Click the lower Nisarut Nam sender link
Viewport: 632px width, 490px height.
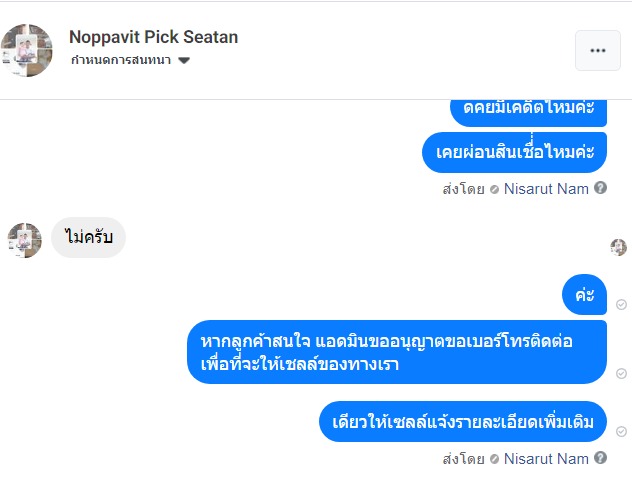click(x=545, y=458)
